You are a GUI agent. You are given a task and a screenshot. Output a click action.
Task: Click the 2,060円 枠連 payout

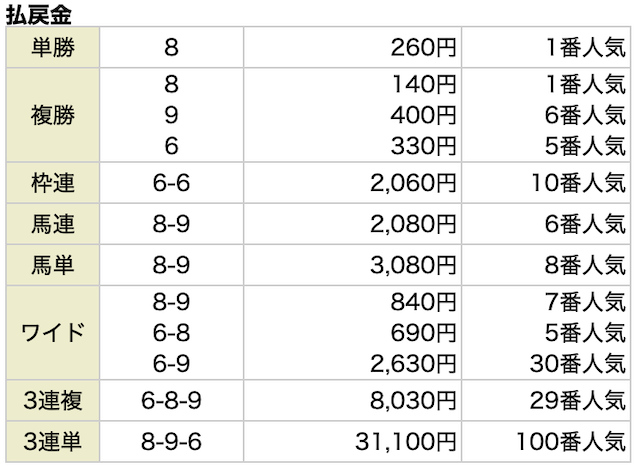tap(413, 183)
